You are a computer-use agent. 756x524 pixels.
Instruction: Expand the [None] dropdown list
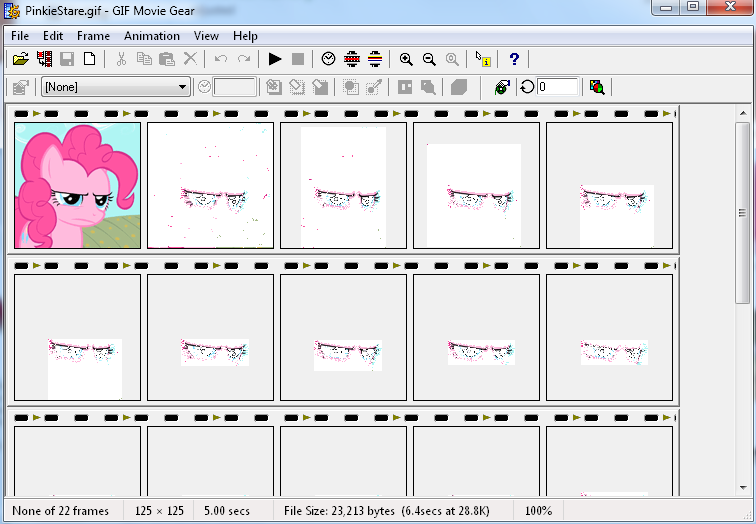[x=182, y=87]
